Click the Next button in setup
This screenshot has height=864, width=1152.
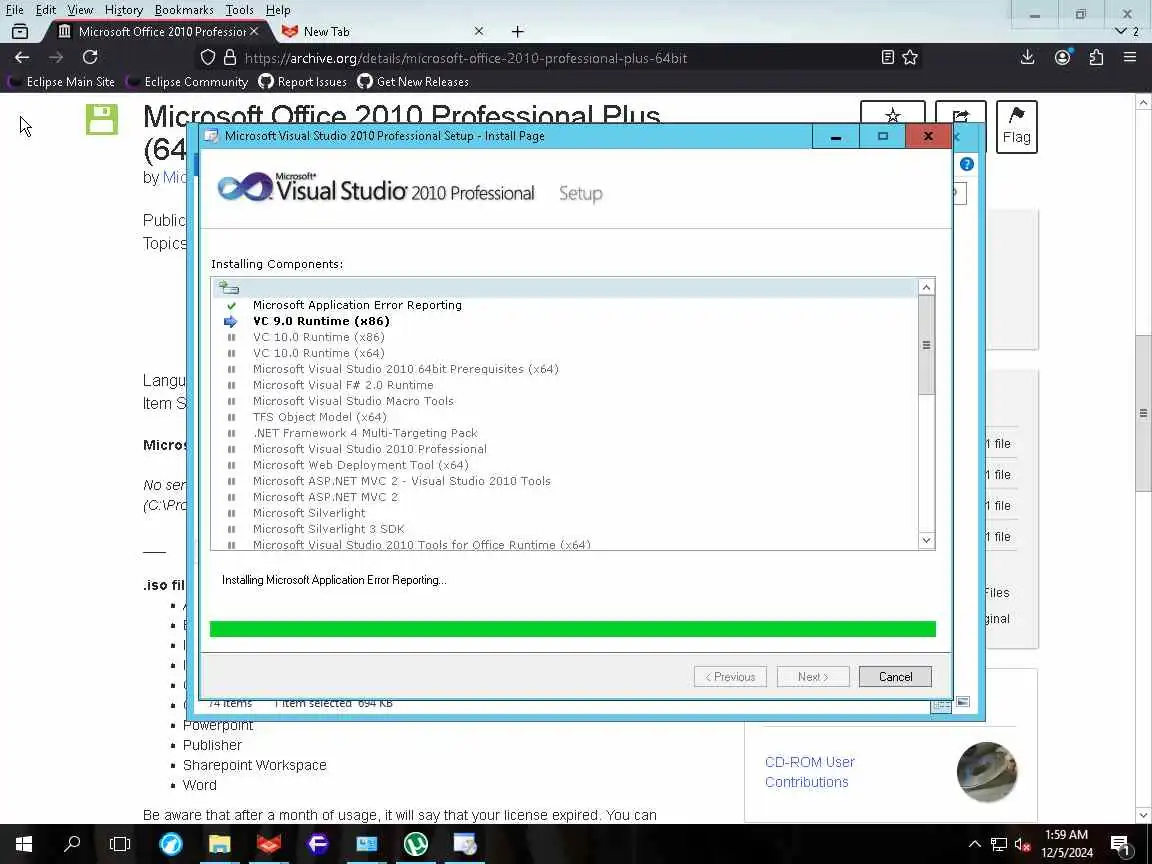pyautogui.click(x=813, y=677)
